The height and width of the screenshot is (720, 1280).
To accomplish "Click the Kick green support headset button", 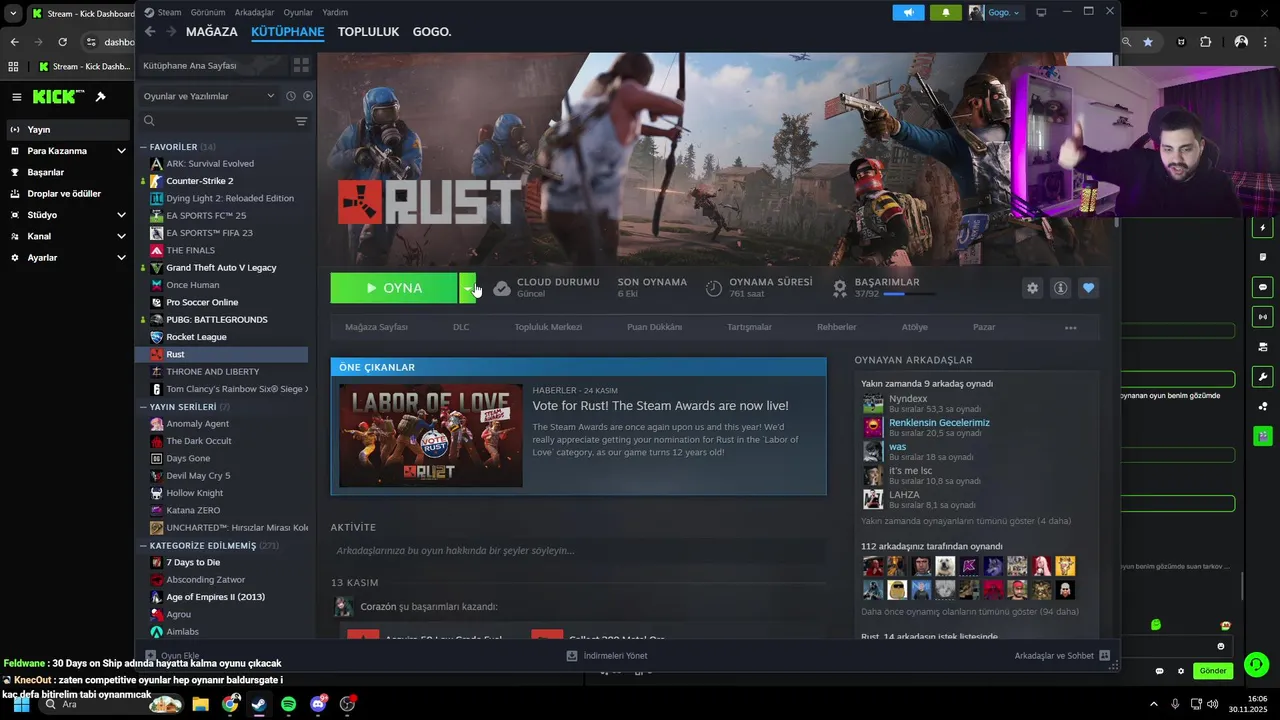I will click(x=1257, y=664).
